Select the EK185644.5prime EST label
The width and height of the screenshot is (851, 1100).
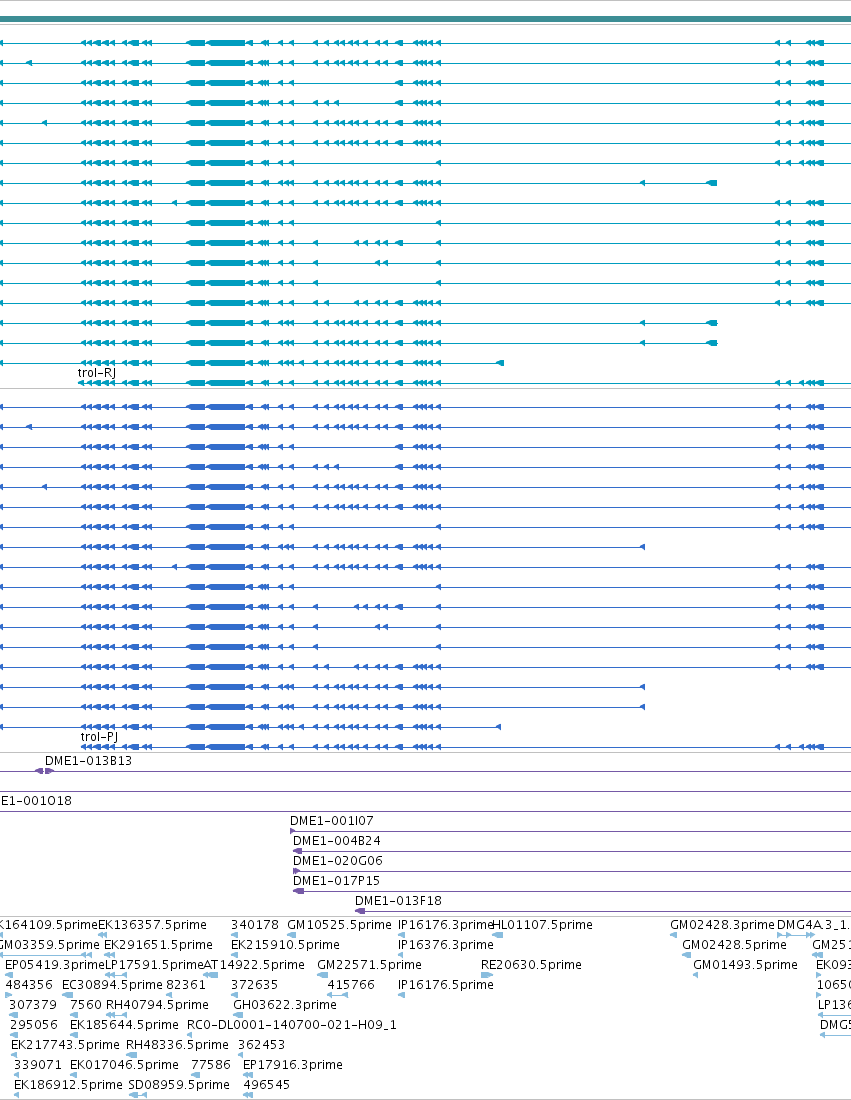tap(124, 1024)
